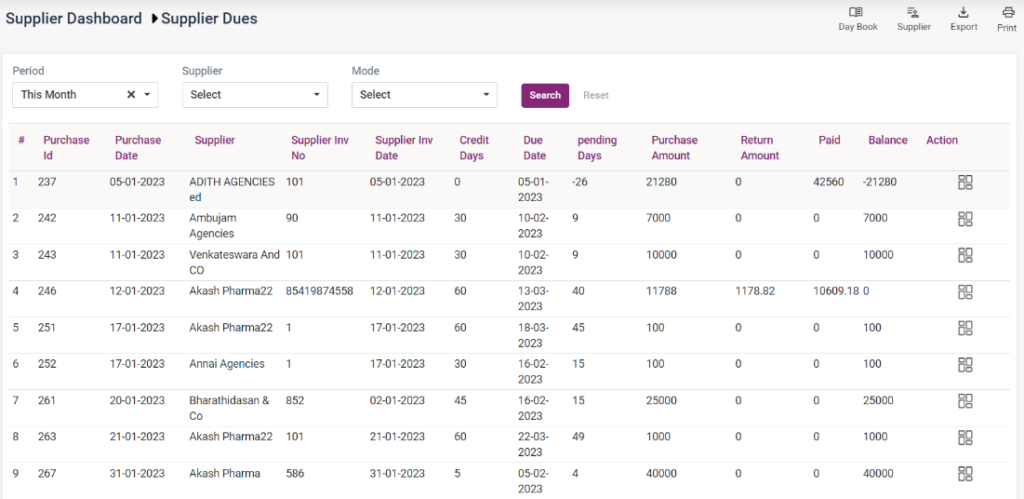
Task: Expand the Period dropdown
Action: pos(148,95)
